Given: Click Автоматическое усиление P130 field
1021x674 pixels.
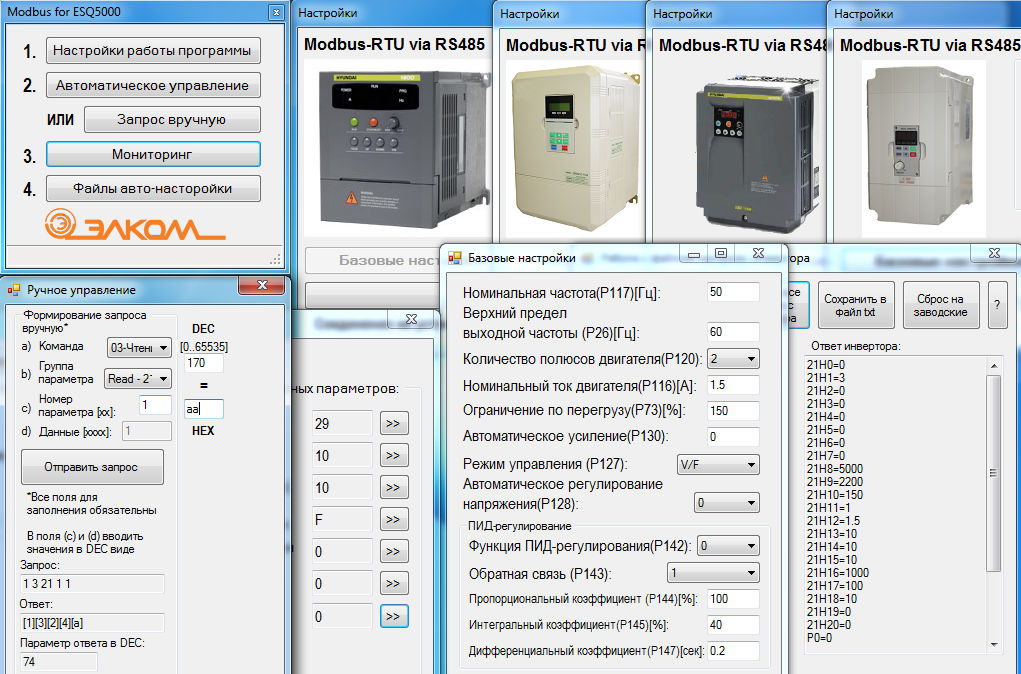Looking at the screenshot, I should coord(733,436).
